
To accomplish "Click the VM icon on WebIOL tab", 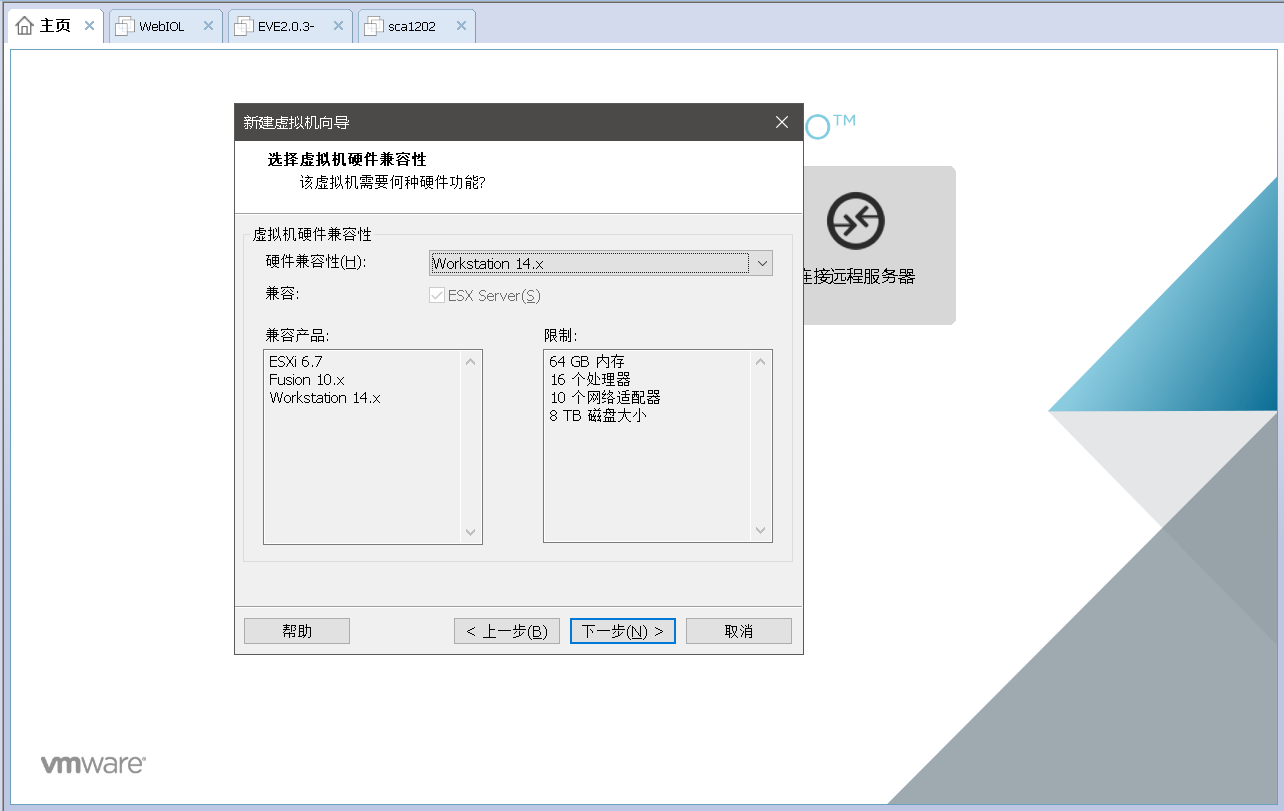I will point(125,27).
